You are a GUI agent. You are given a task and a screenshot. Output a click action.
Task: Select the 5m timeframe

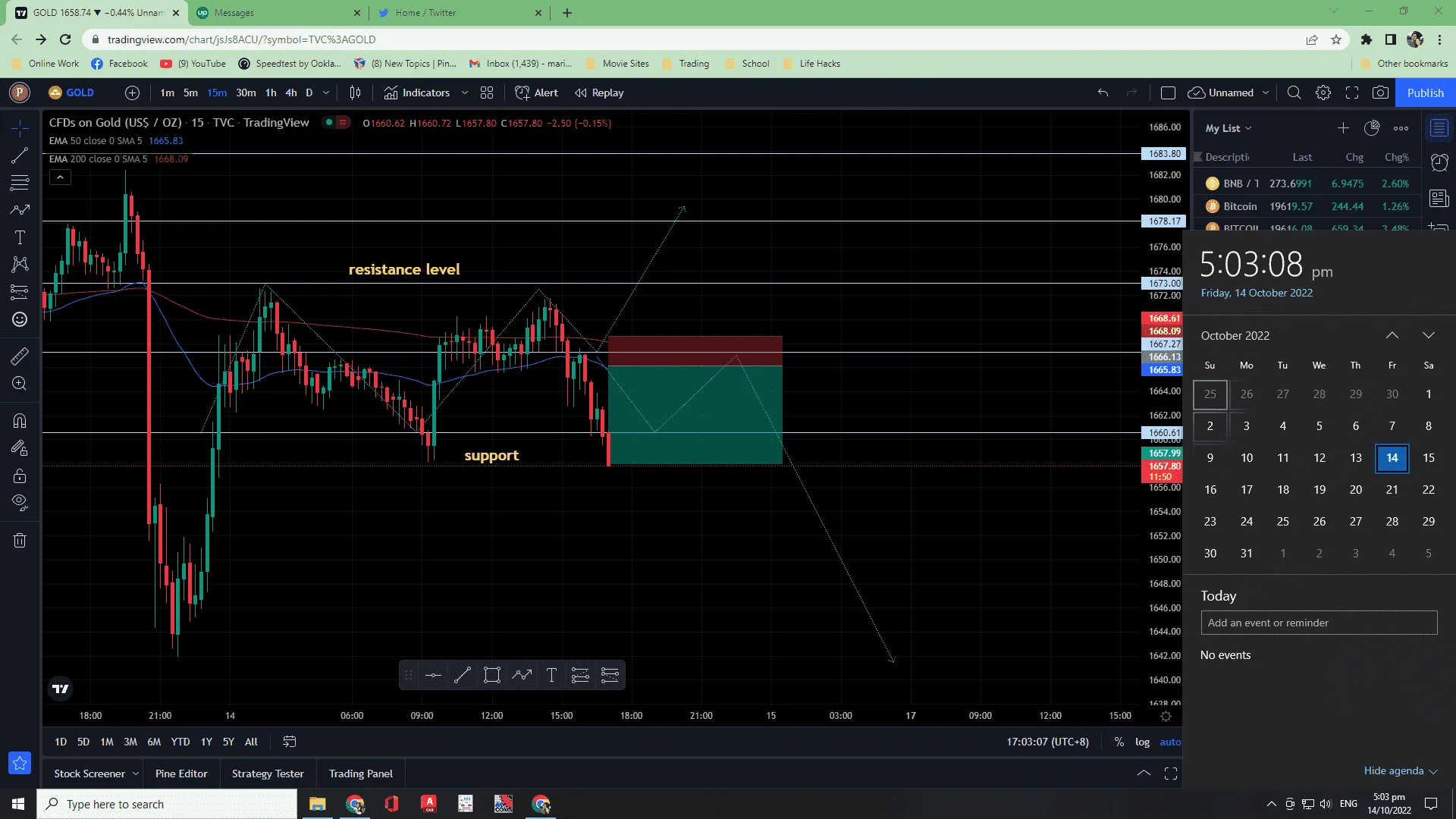point(190,93)
